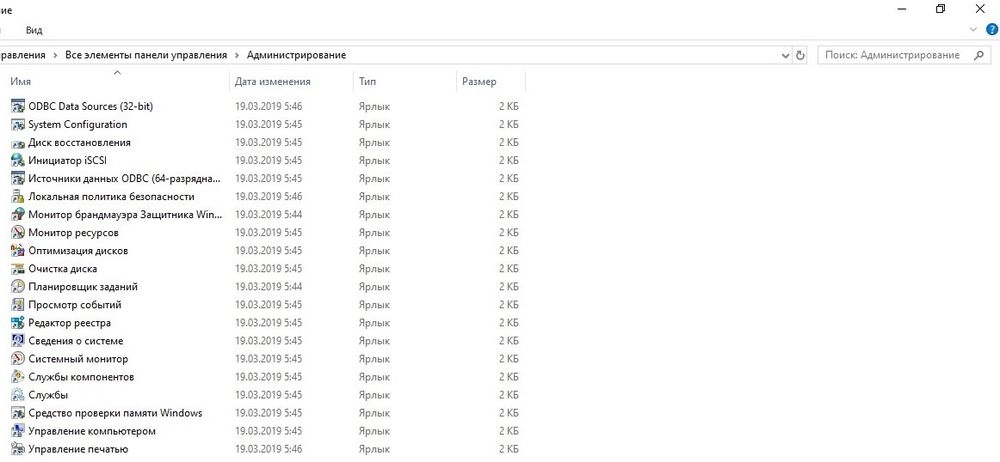Click the Очистка диска name text
Screen dimensions: 1000x462
(62, 269)
